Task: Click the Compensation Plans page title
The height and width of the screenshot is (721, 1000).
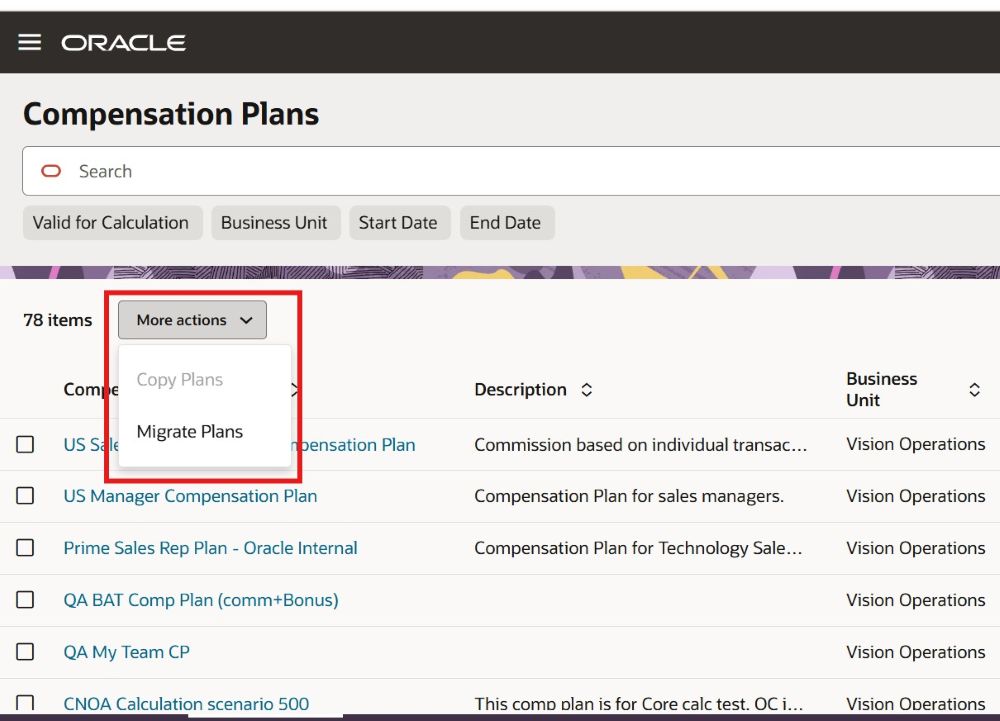Action: coord(171,114)
